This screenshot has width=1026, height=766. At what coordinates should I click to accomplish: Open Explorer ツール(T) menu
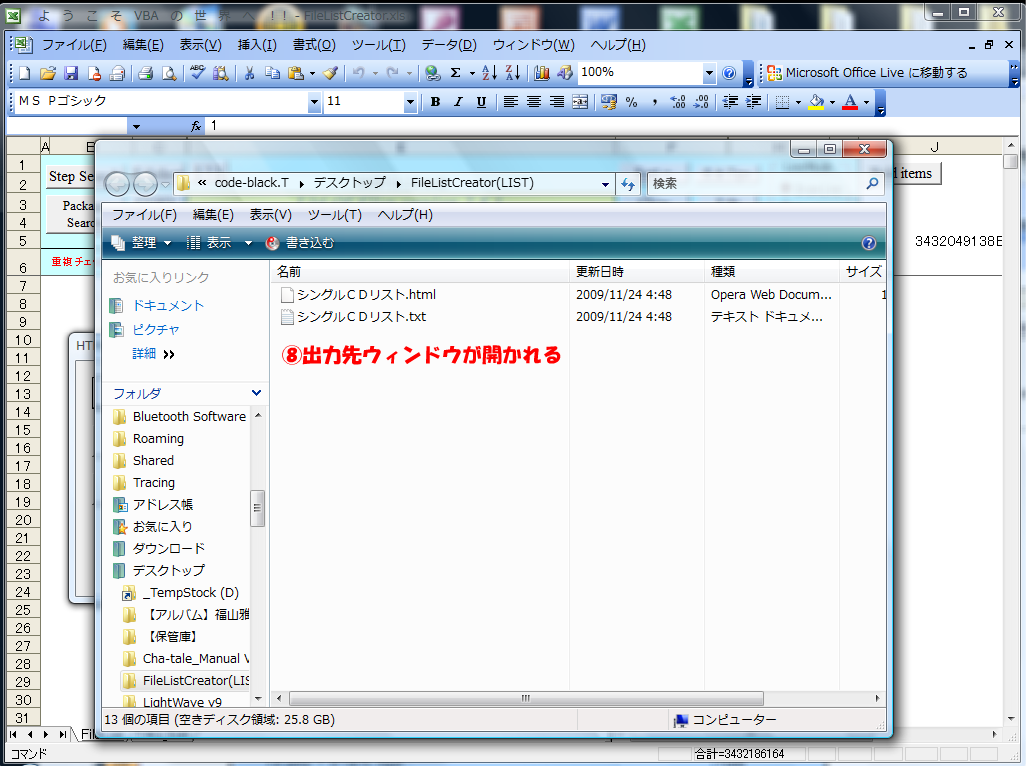pos(334,215)
